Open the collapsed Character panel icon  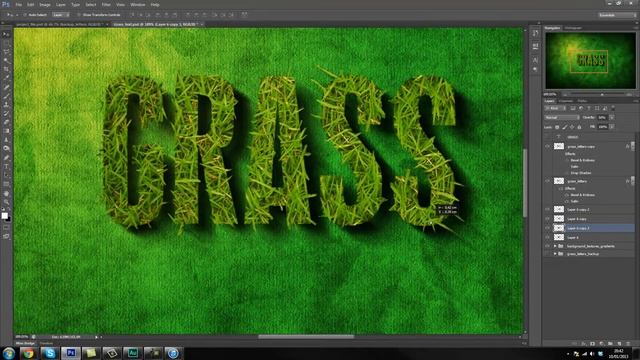(x=535, y=60)
